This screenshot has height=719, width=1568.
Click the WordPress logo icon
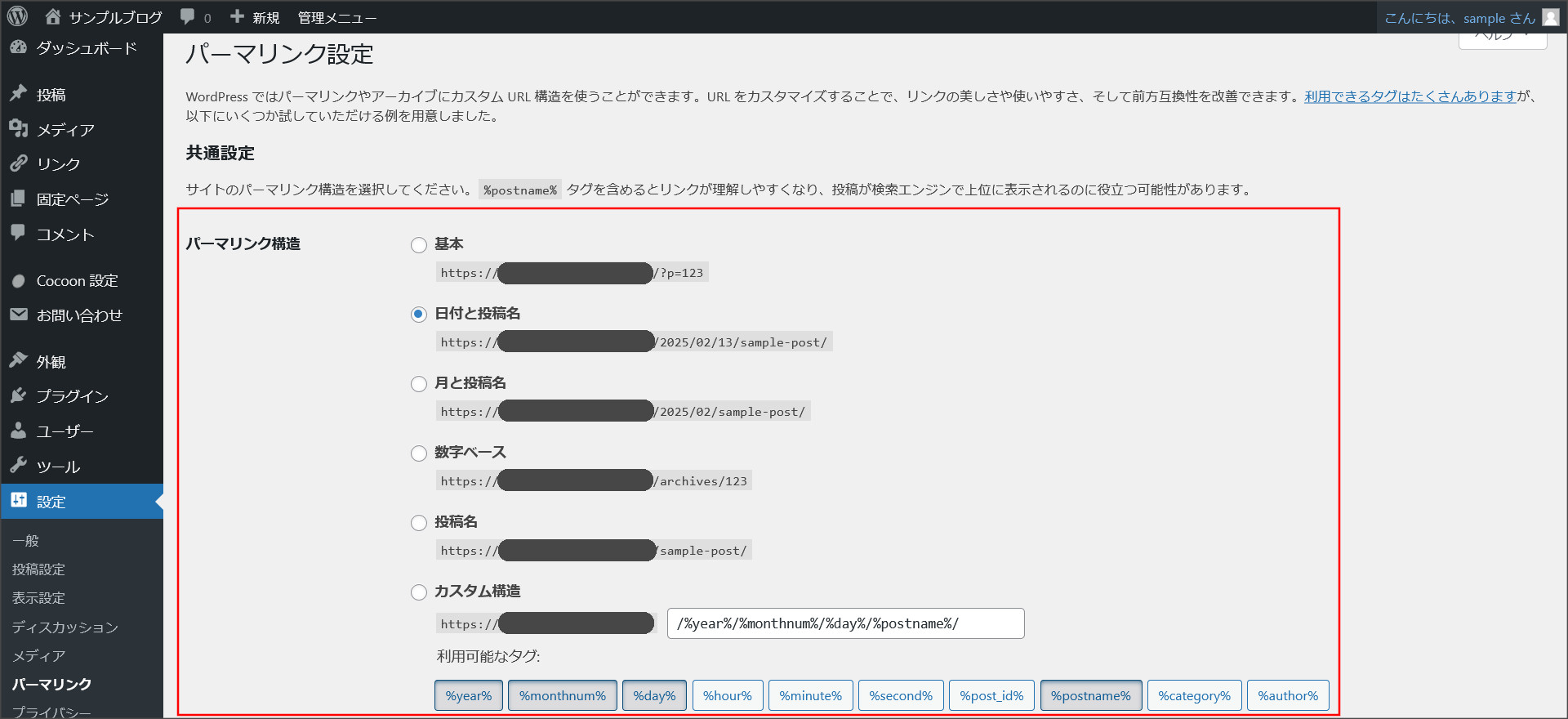(x=17, y=16)
